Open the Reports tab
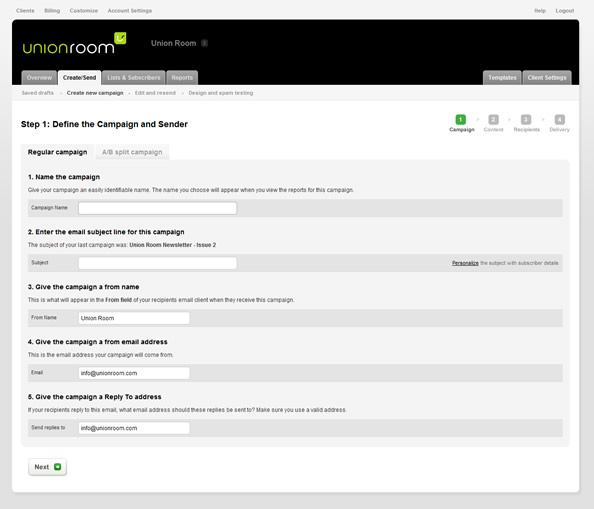Viewport: 594px width, 509px height. tap(182, 78)
